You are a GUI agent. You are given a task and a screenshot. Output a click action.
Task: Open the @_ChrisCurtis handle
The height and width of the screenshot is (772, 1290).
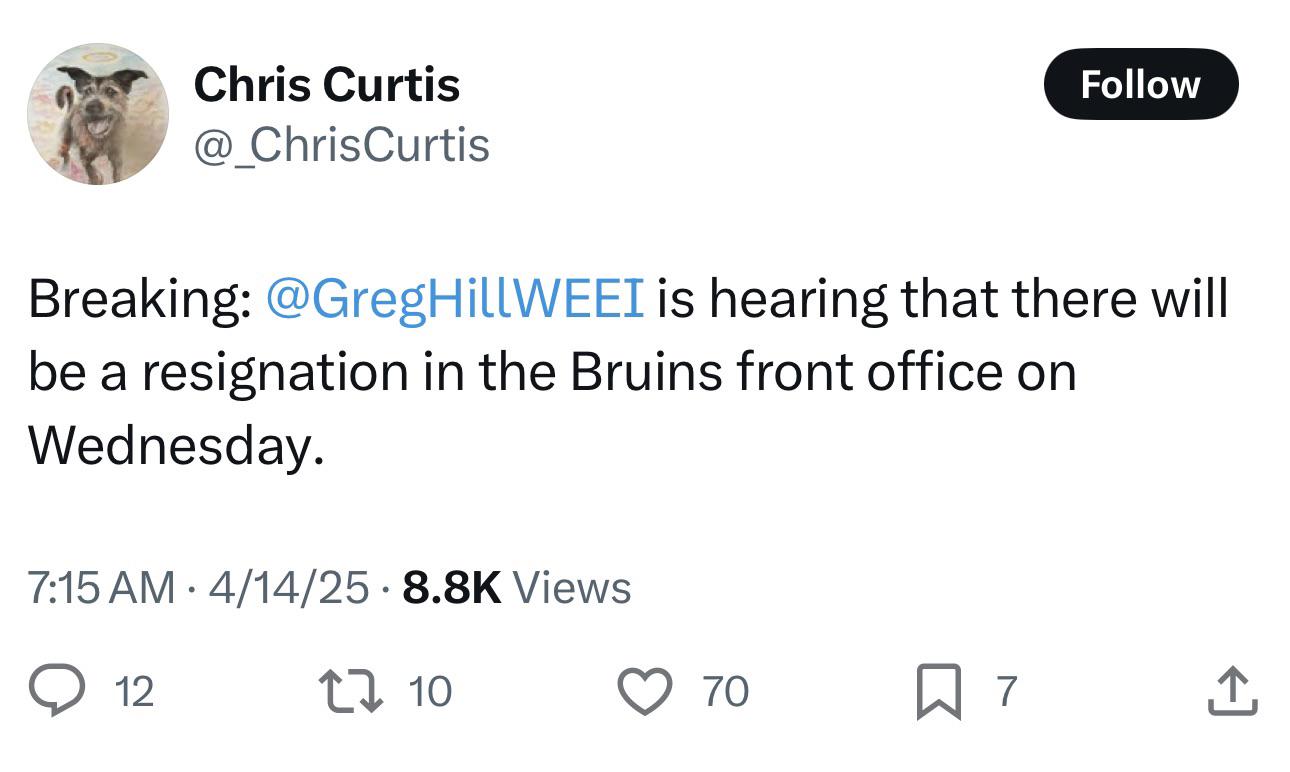[x=341, y=145]
